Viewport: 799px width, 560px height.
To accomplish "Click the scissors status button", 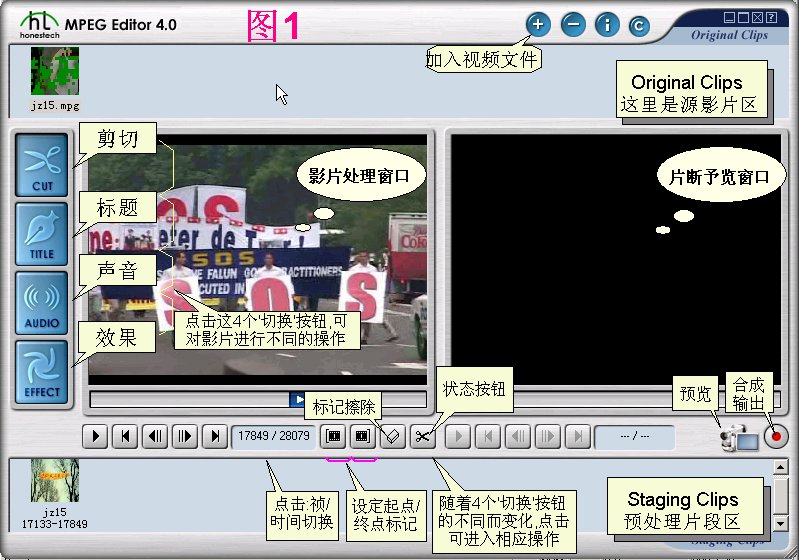I will (424, 437).
